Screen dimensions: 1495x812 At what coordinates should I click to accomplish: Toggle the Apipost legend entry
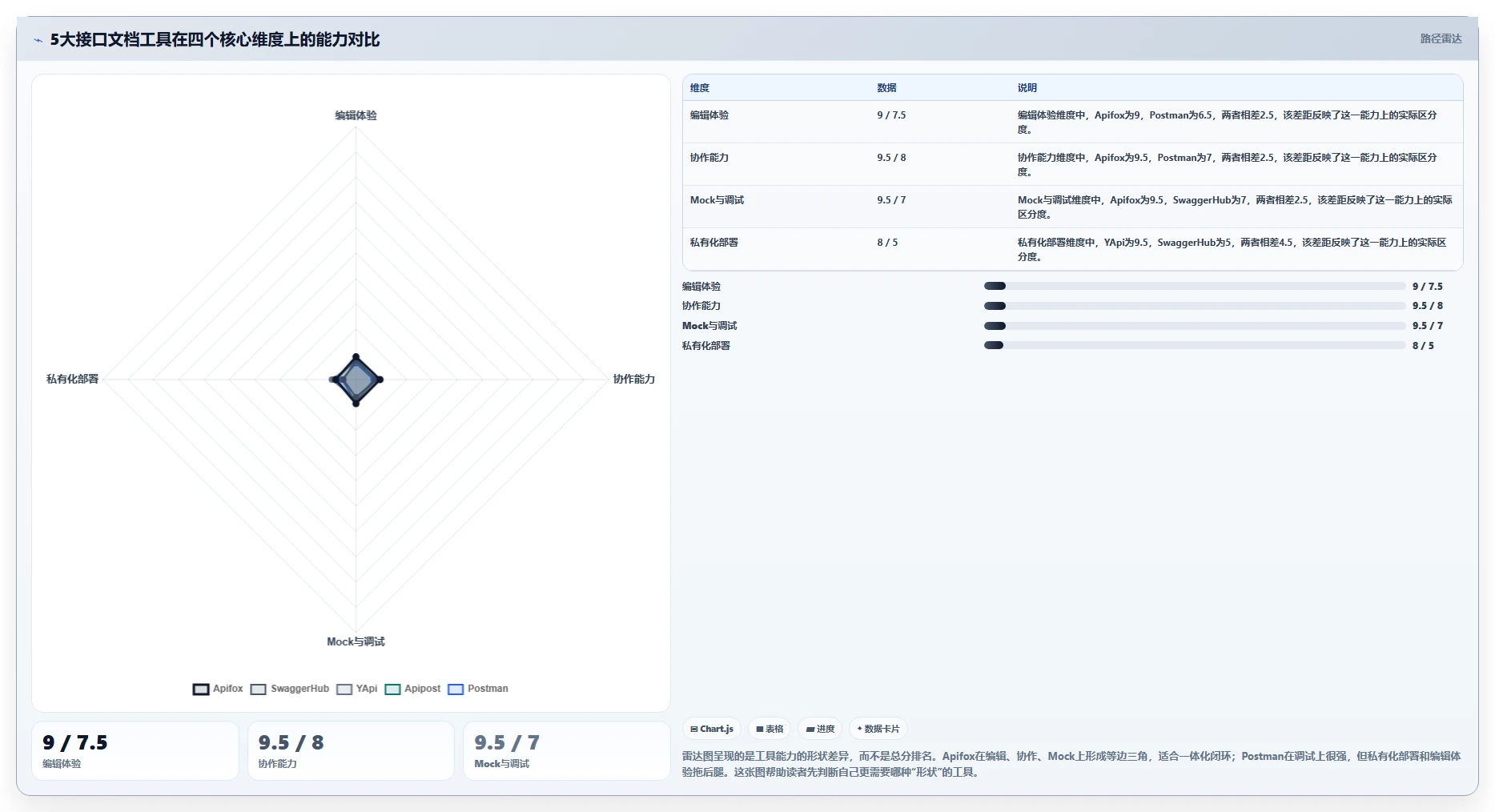click(x=413, y=689)
